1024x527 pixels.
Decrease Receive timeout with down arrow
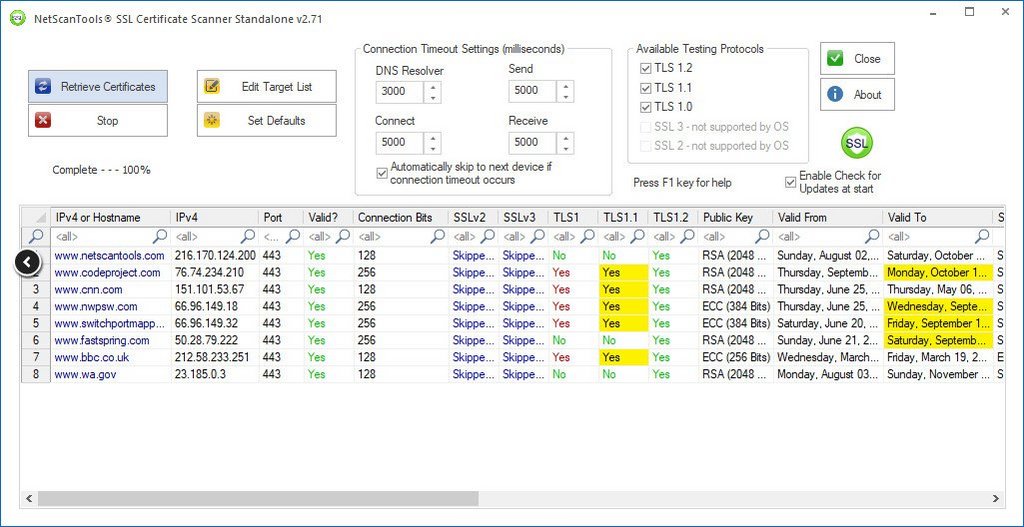[566, 148]
